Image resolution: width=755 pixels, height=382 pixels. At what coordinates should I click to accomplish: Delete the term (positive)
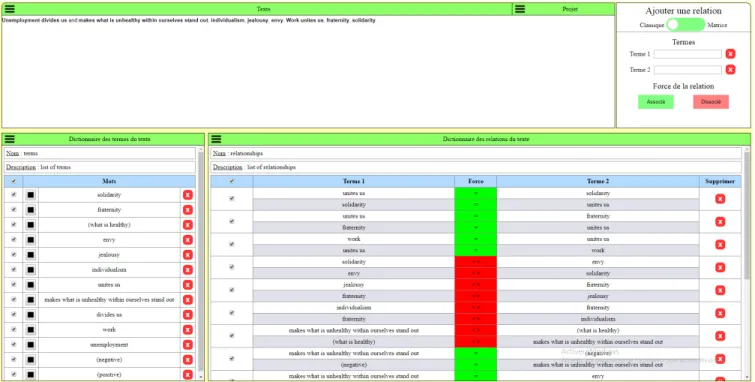(x=188, y=375)
